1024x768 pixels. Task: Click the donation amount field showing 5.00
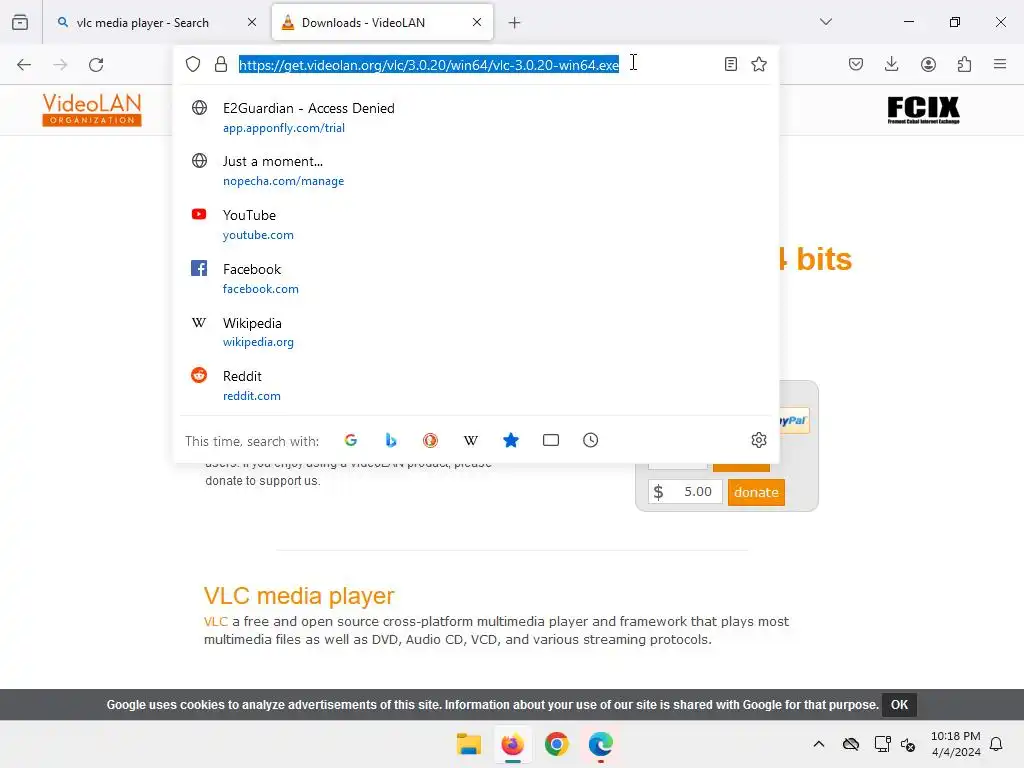(685, 492)
